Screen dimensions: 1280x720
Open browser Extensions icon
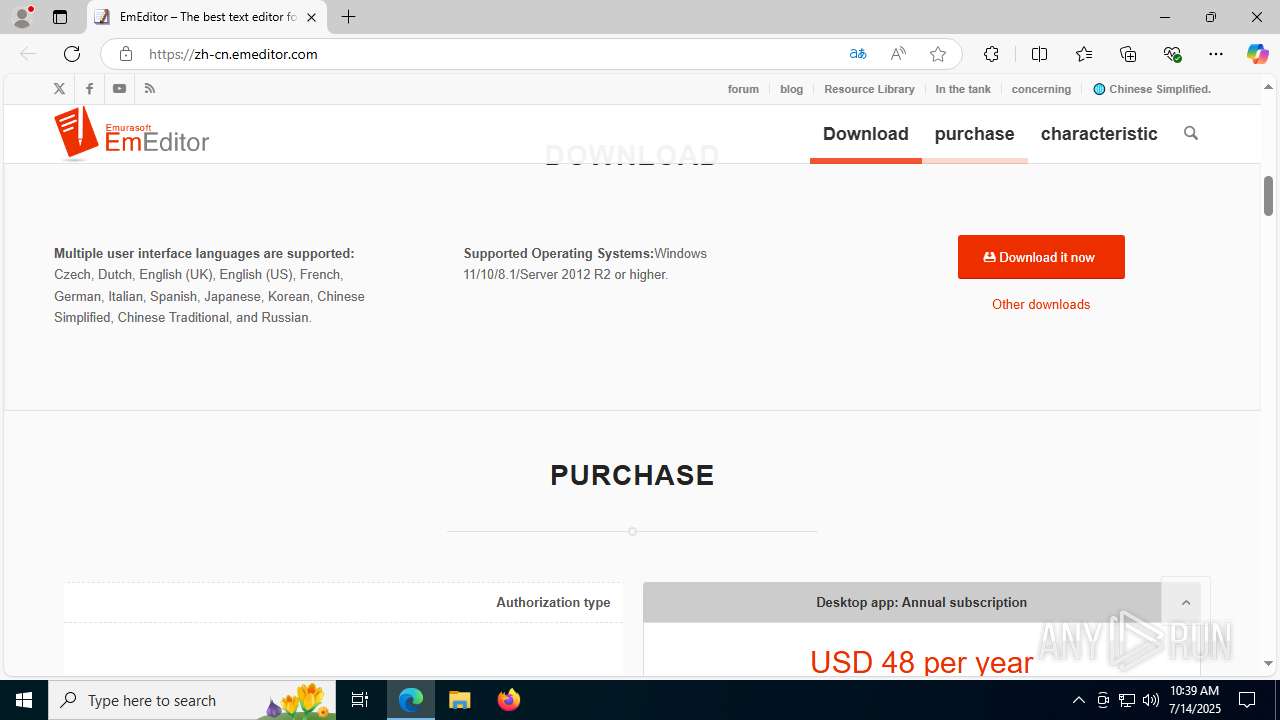coord(991,54)
